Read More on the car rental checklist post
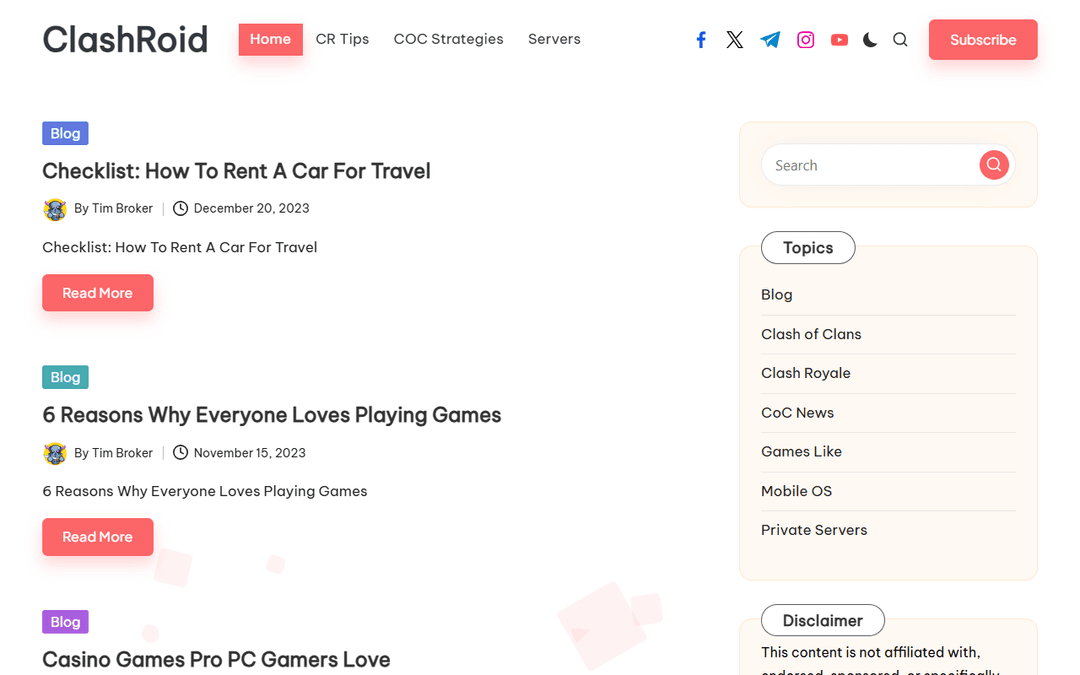The width and height of the screenshot is (1080, 675). 98,293
